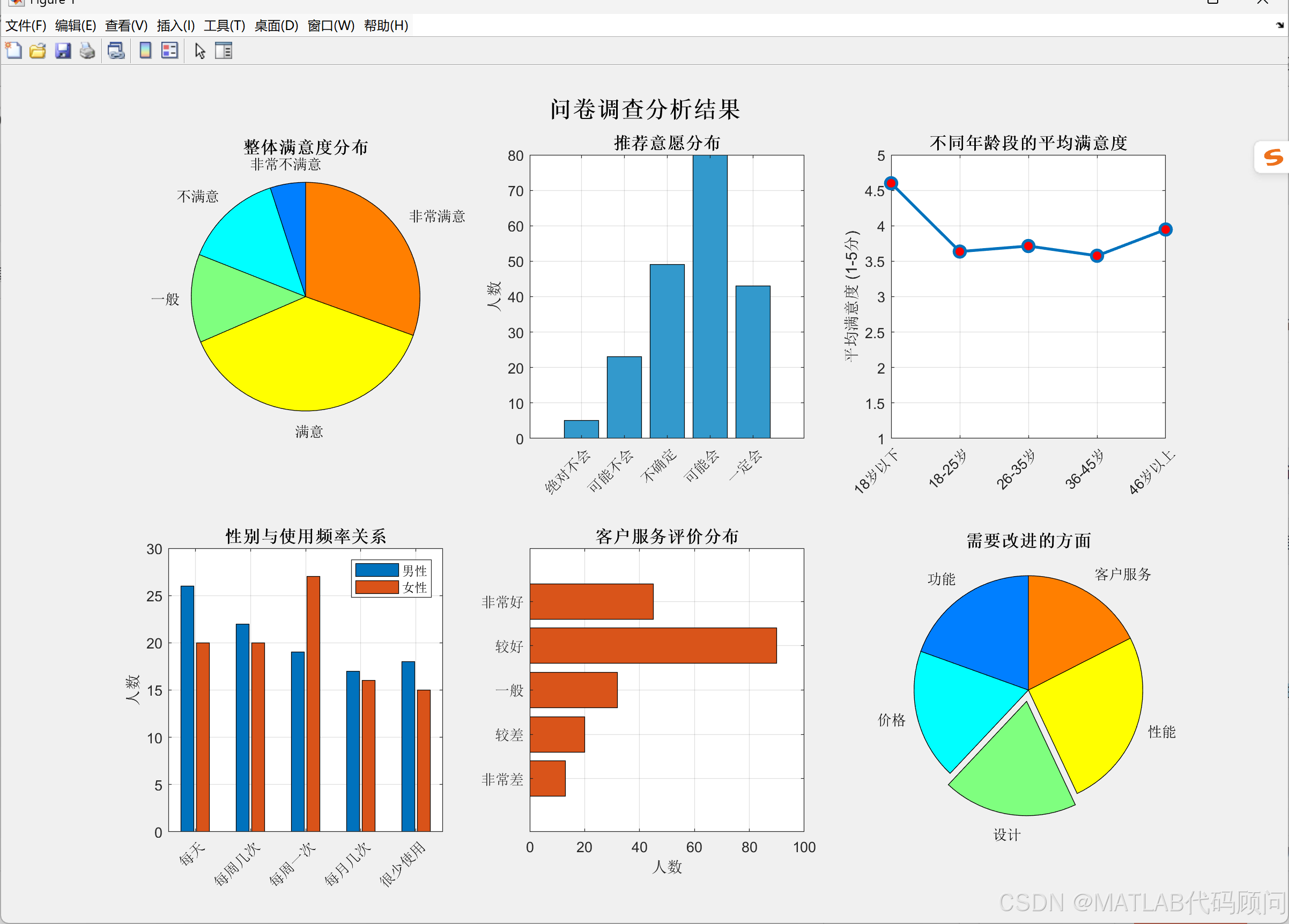Image resolution: width=1289 pixels, height=924 pixels.
Task: Click the blue 男性 legend swatch
Action: click(x=376, y=570)
